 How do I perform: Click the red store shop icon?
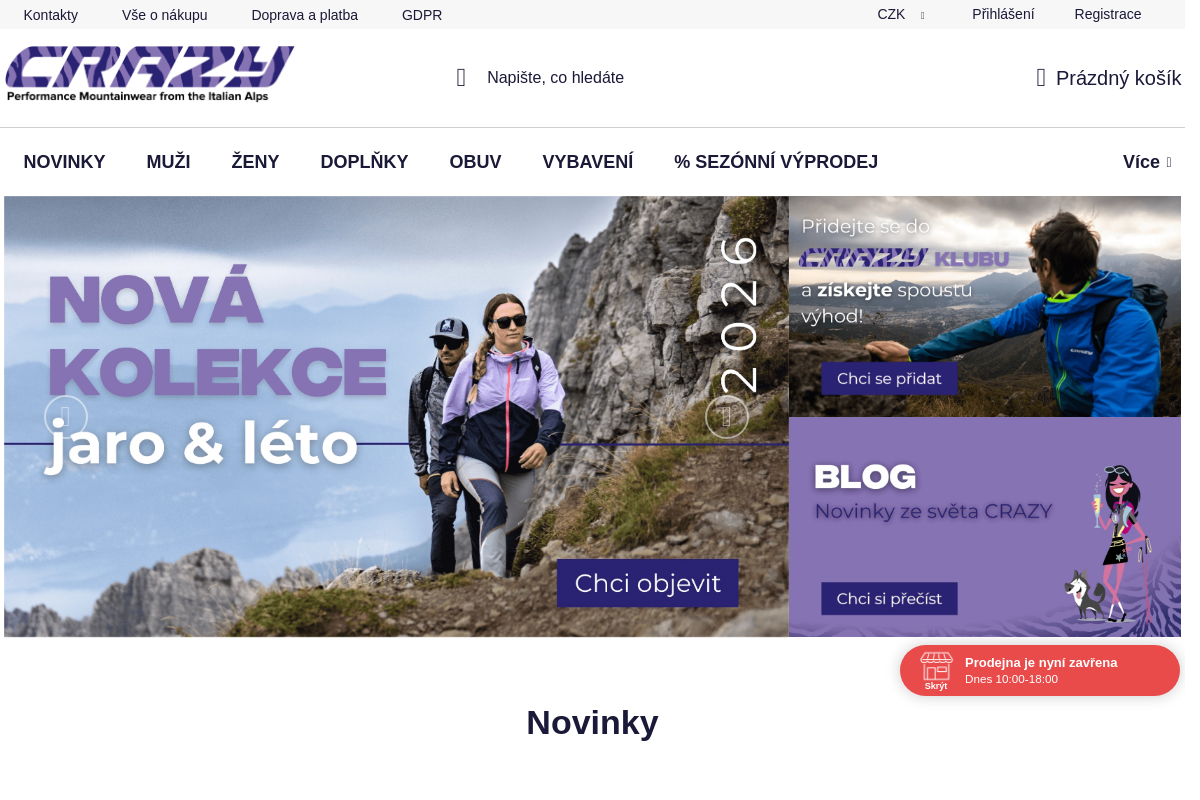click(x=936, y=665)
